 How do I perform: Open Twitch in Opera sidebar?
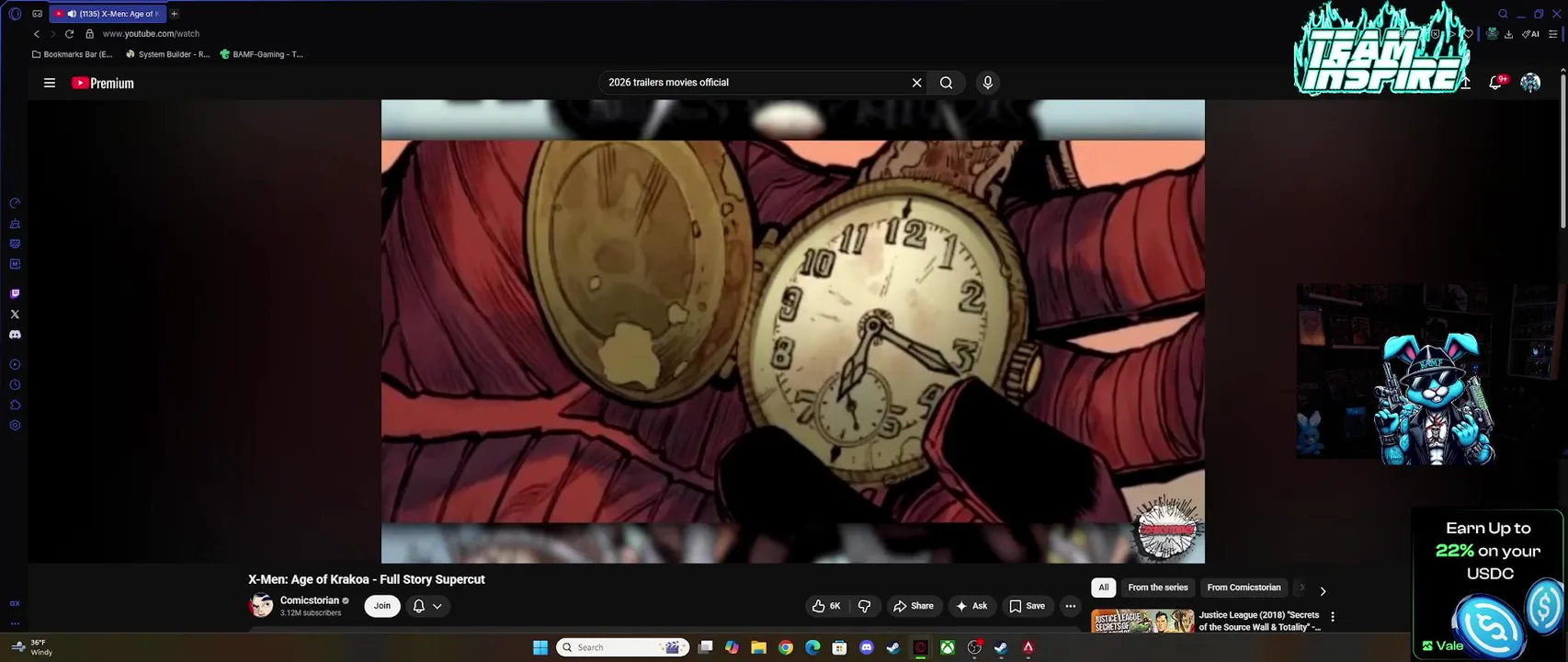click(x=15, y=294)
